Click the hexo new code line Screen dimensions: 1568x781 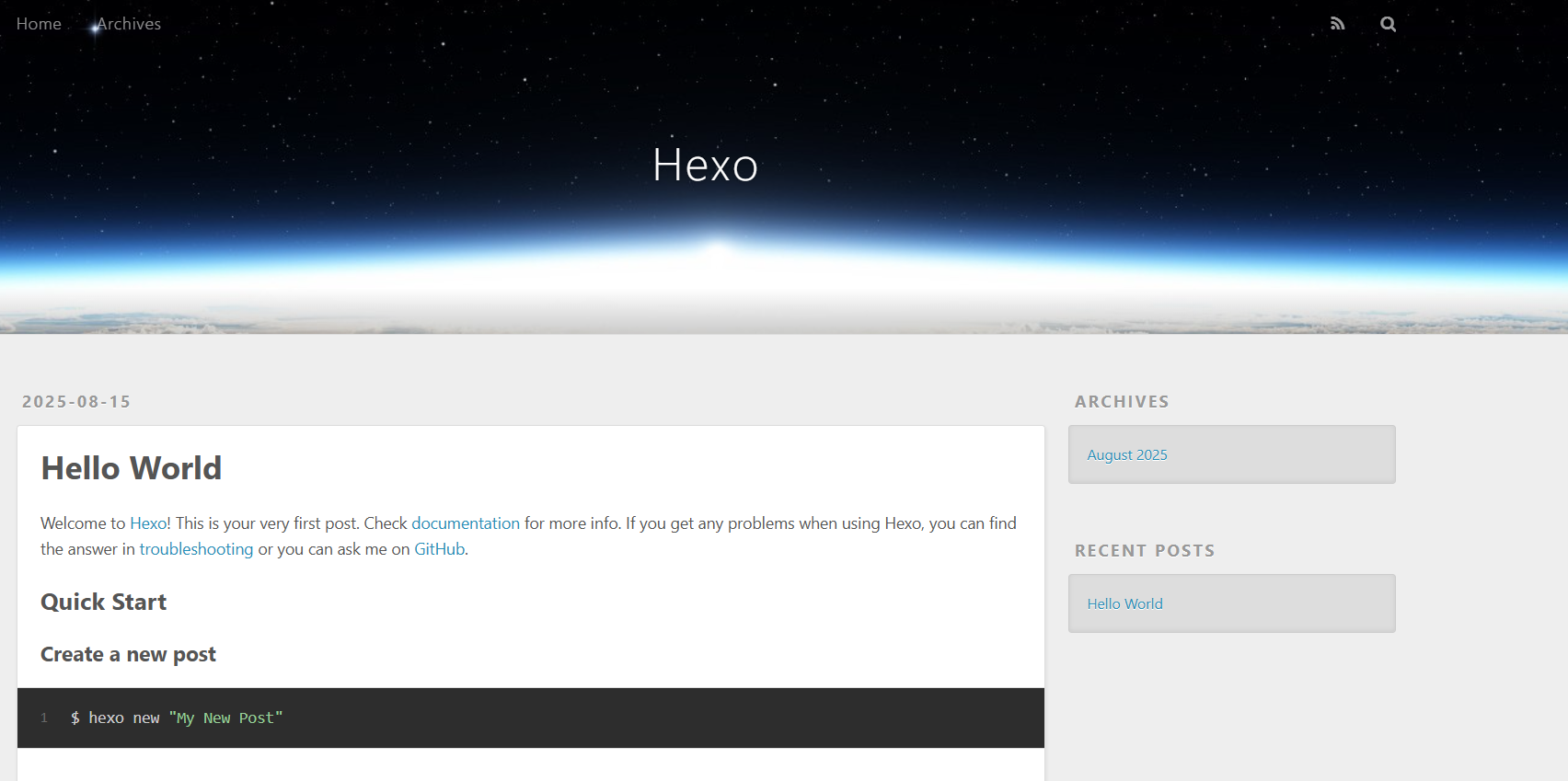pos(177,718)
